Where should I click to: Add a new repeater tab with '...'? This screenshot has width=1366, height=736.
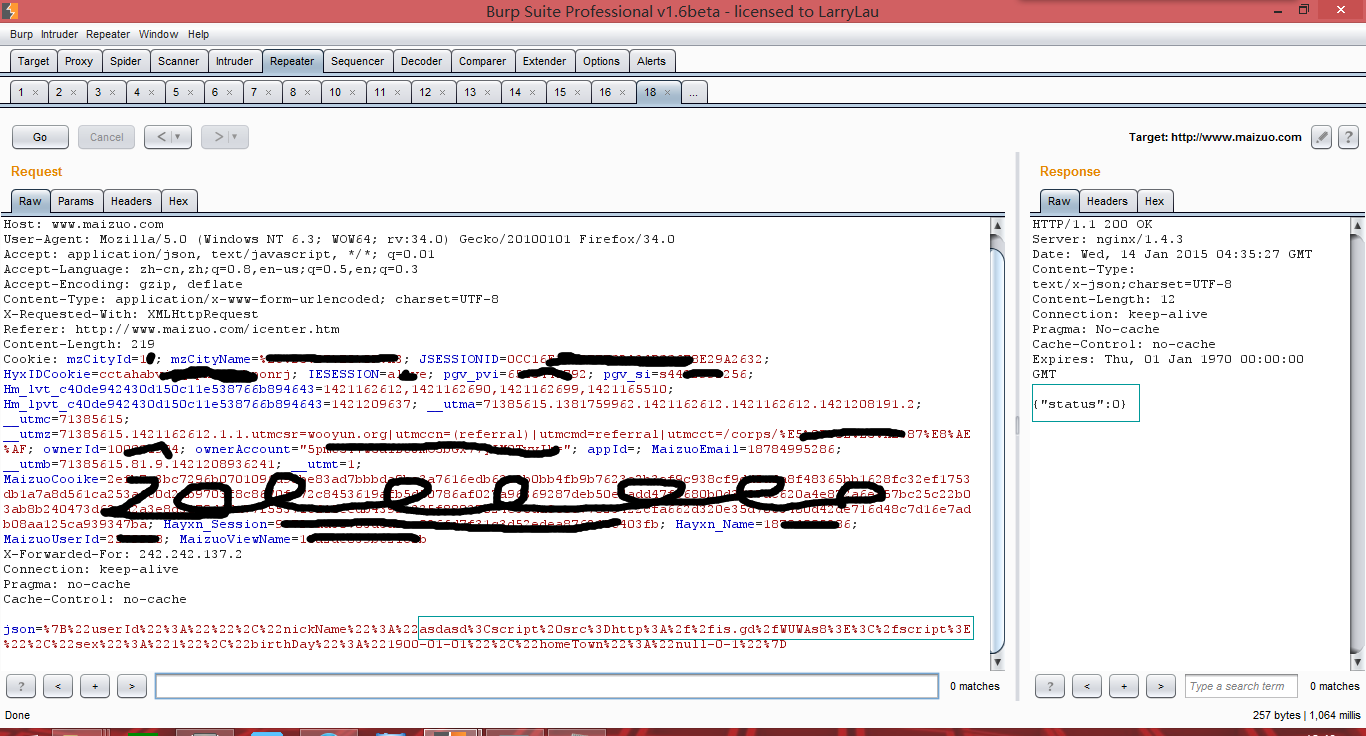[694, 92]
